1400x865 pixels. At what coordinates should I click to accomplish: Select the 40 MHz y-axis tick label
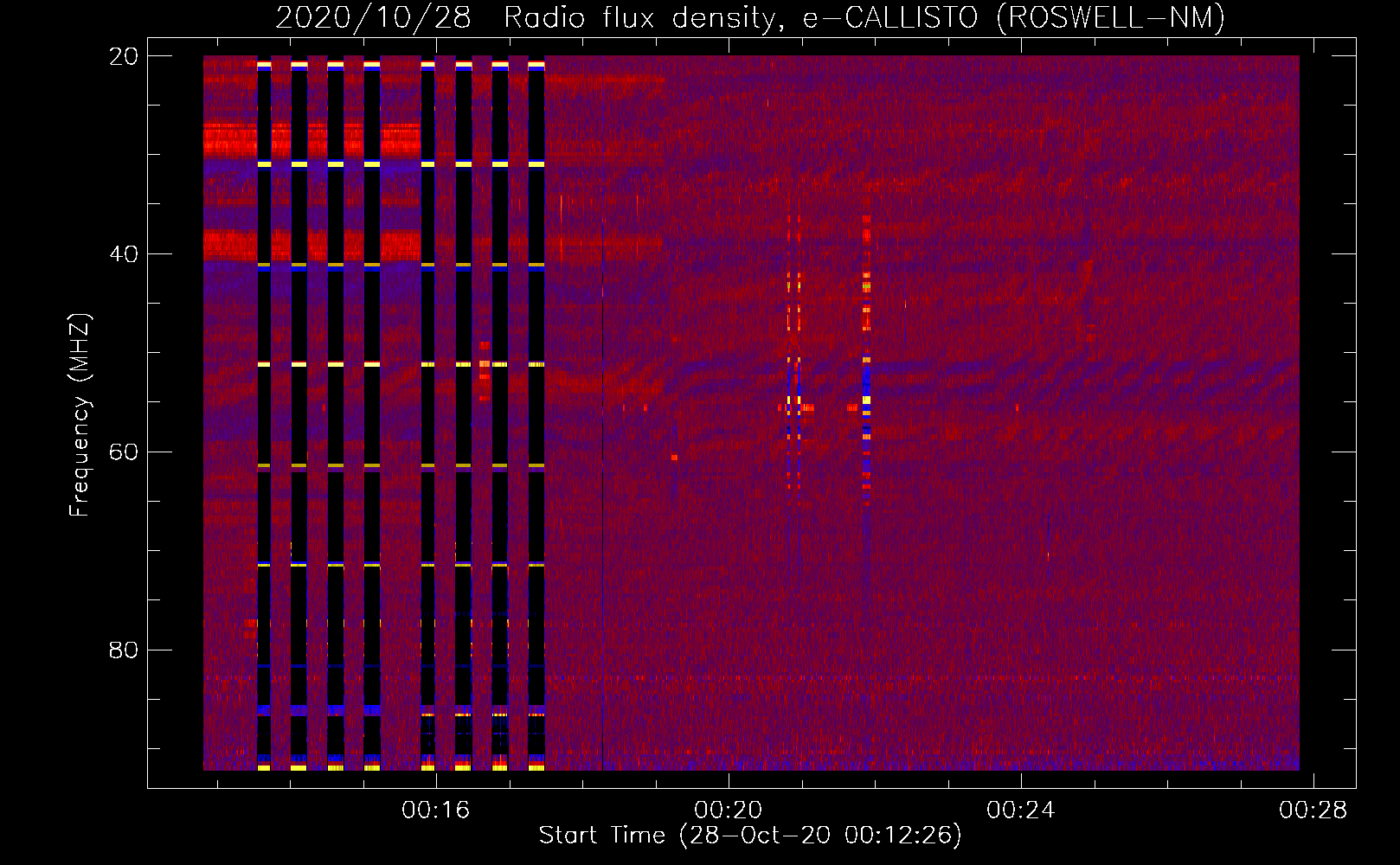[124, 254]
